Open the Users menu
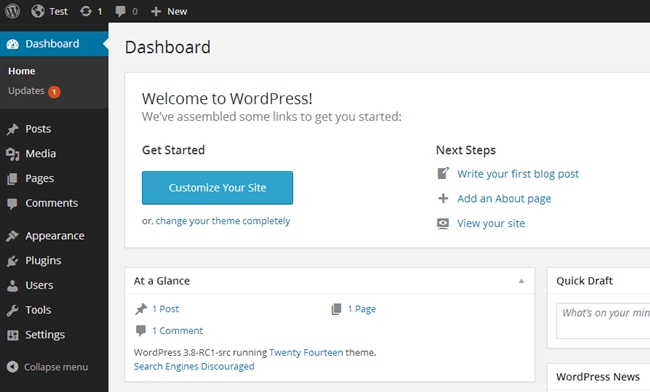The height and width of the screenshot is (392, 650). click(x=39, y=285)
